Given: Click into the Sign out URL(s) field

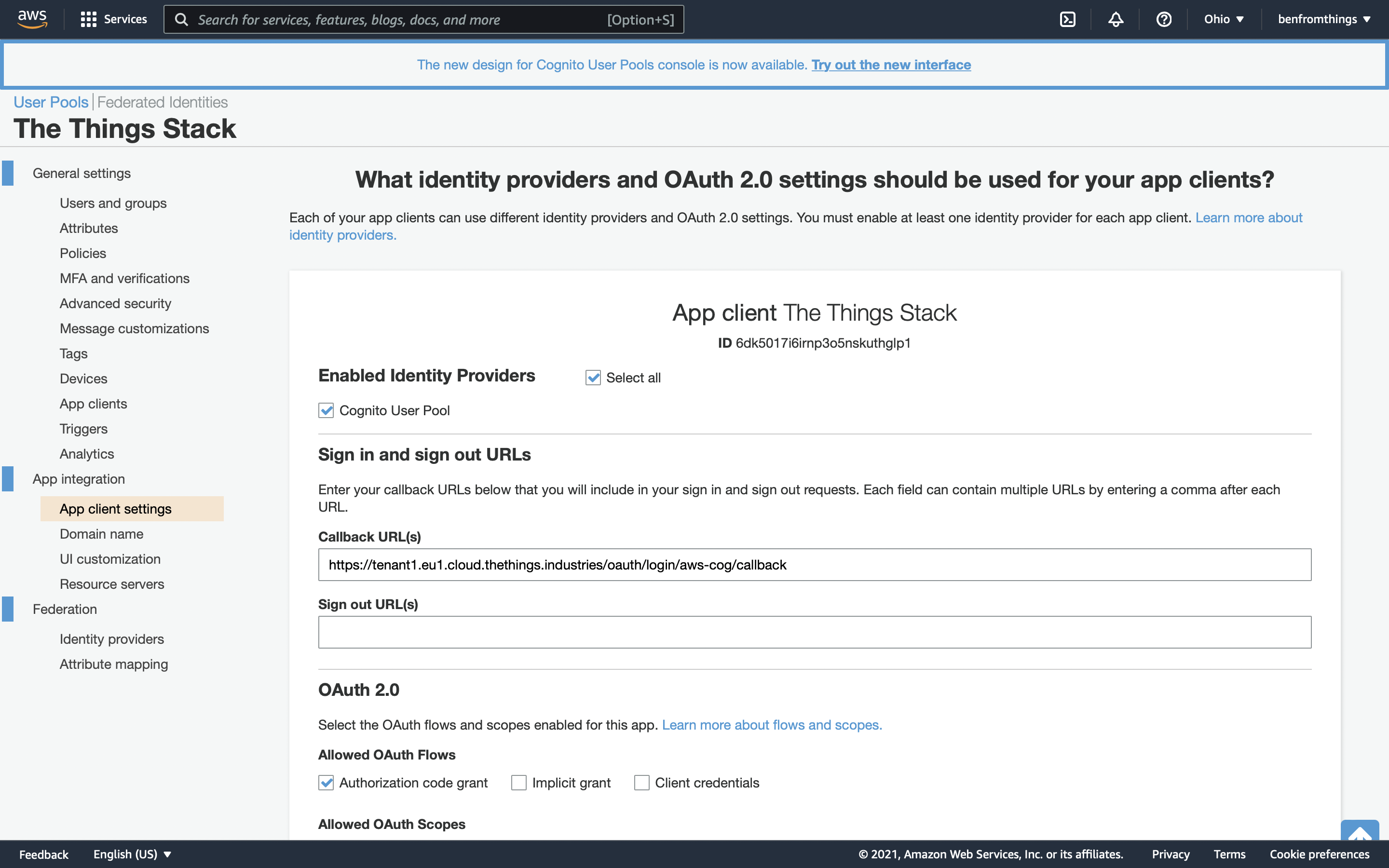Looking at the screenshot, I should (x=815, y=632).
